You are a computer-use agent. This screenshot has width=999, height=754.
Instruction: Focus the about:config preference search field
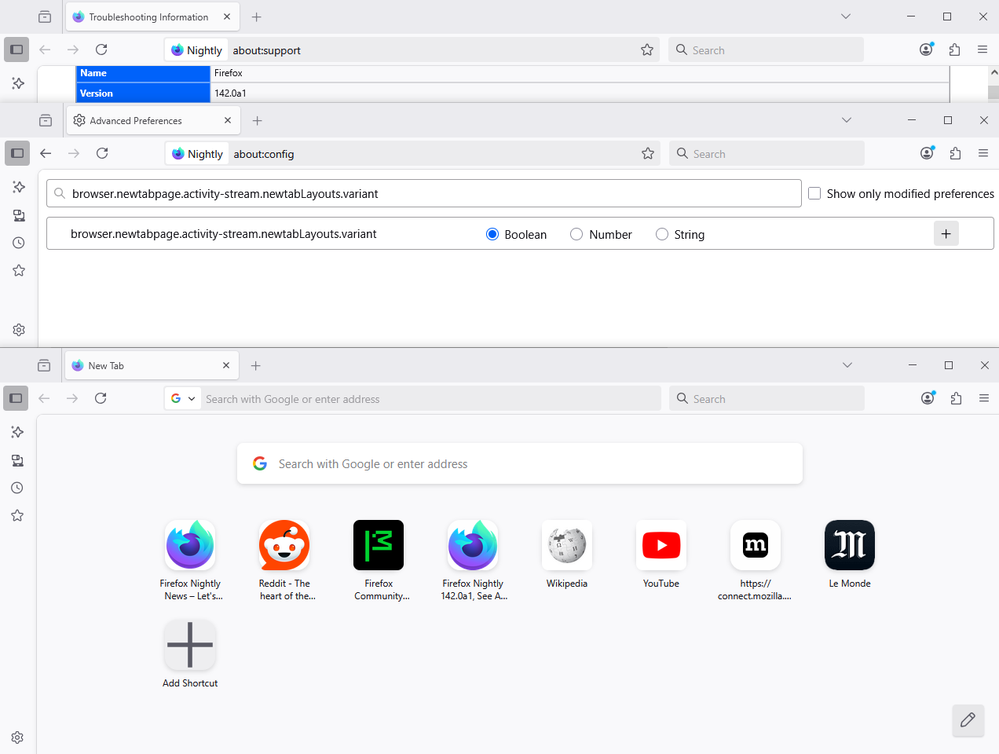(424, 194)
